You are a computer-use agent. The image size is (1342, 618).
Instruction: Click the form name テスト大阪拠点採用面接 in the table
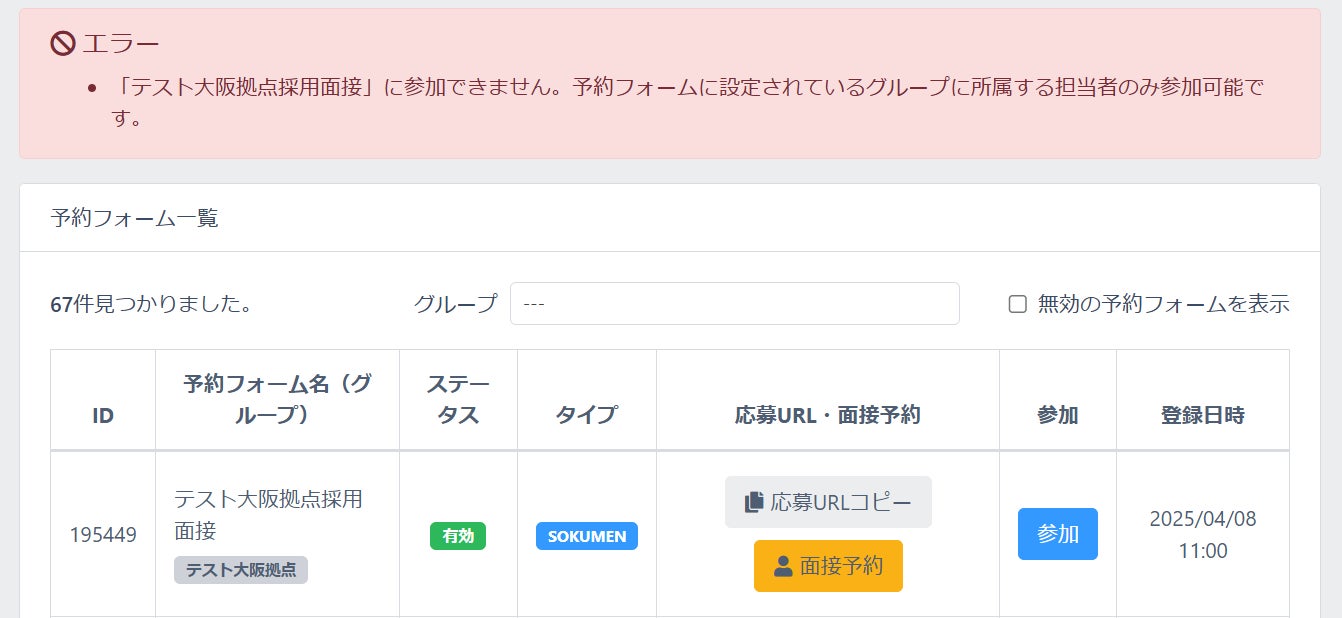coord(268,514)
